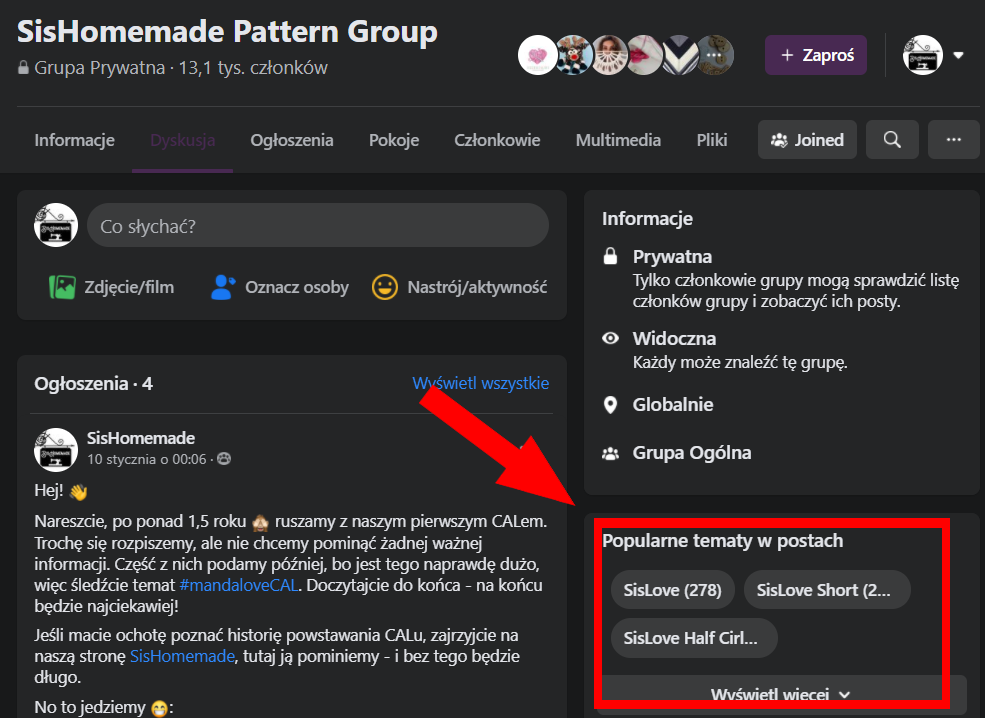Click the Co słychać? post input field
The height and width of the screenshot is (718, 985).
click(x=318, y=226)
